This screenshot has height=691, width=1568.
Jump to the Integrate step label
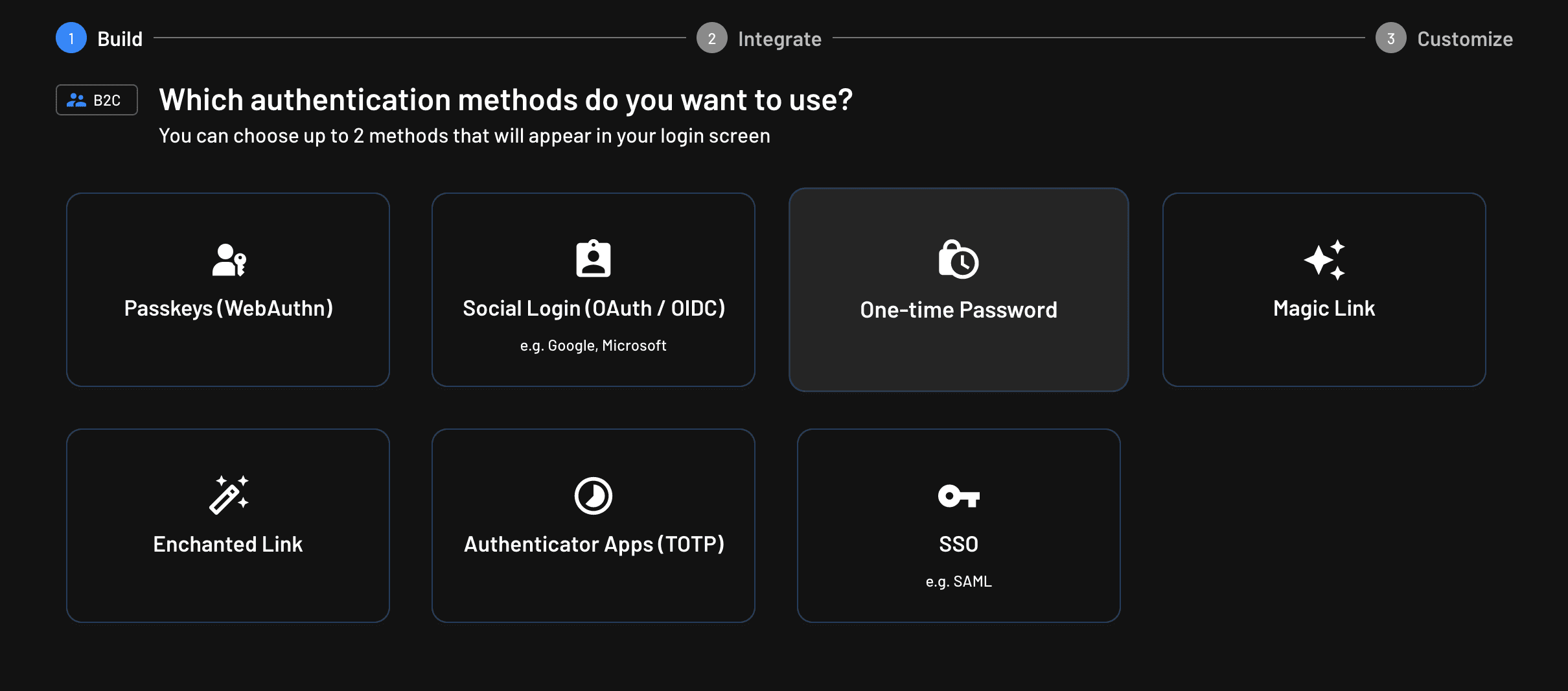tap(779, 39)
